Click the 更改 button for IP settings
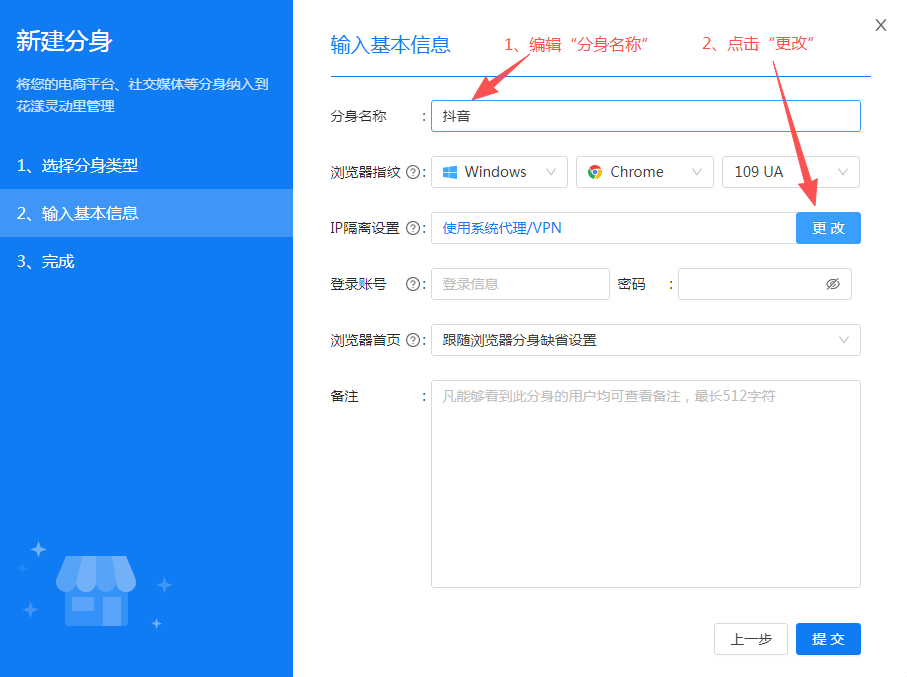The width and height of the screenshot is (907, 677). click(828, 227)
